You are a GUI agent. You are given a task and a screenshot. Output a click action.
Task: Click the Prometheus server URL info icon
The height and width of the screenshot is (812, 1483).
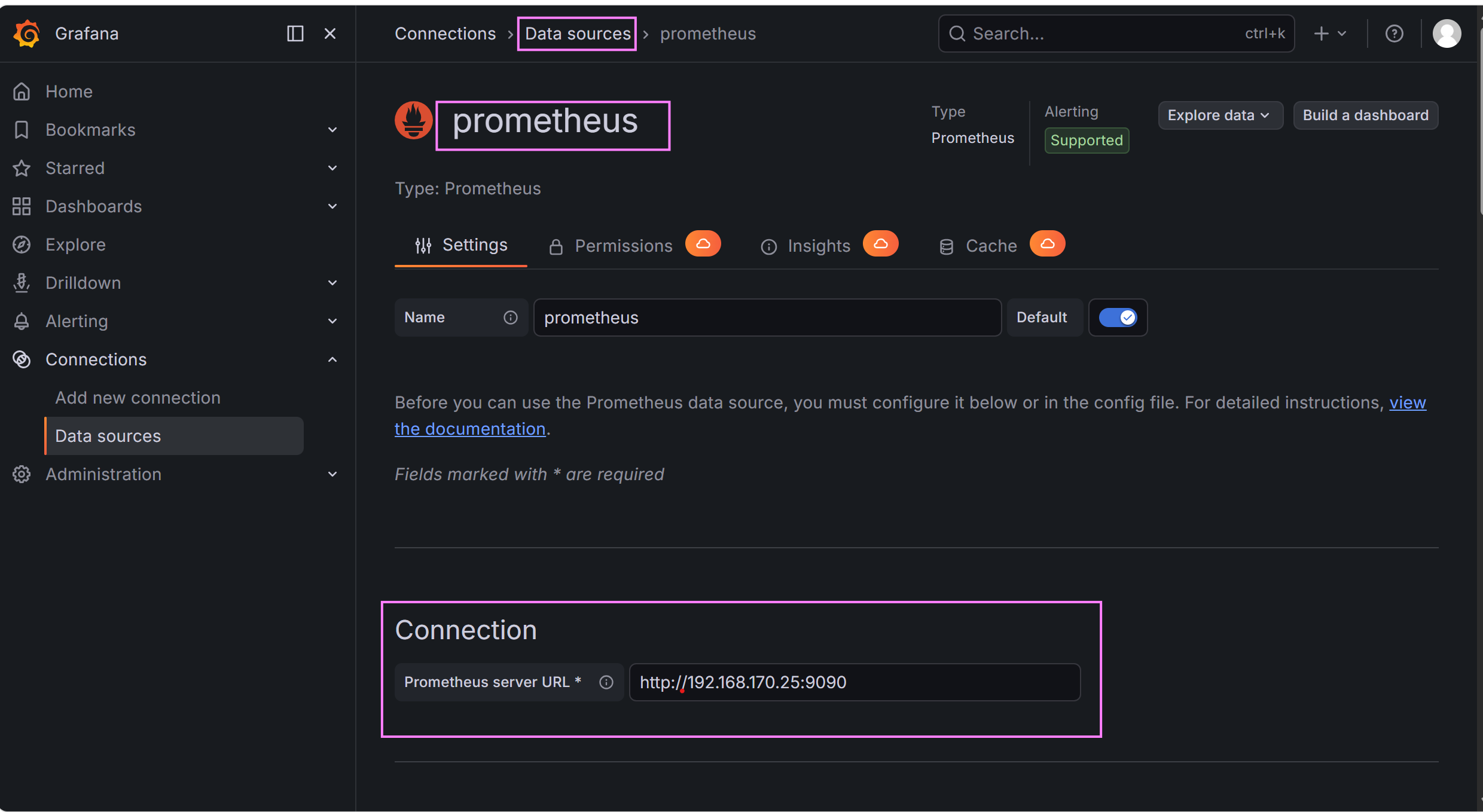606,682
